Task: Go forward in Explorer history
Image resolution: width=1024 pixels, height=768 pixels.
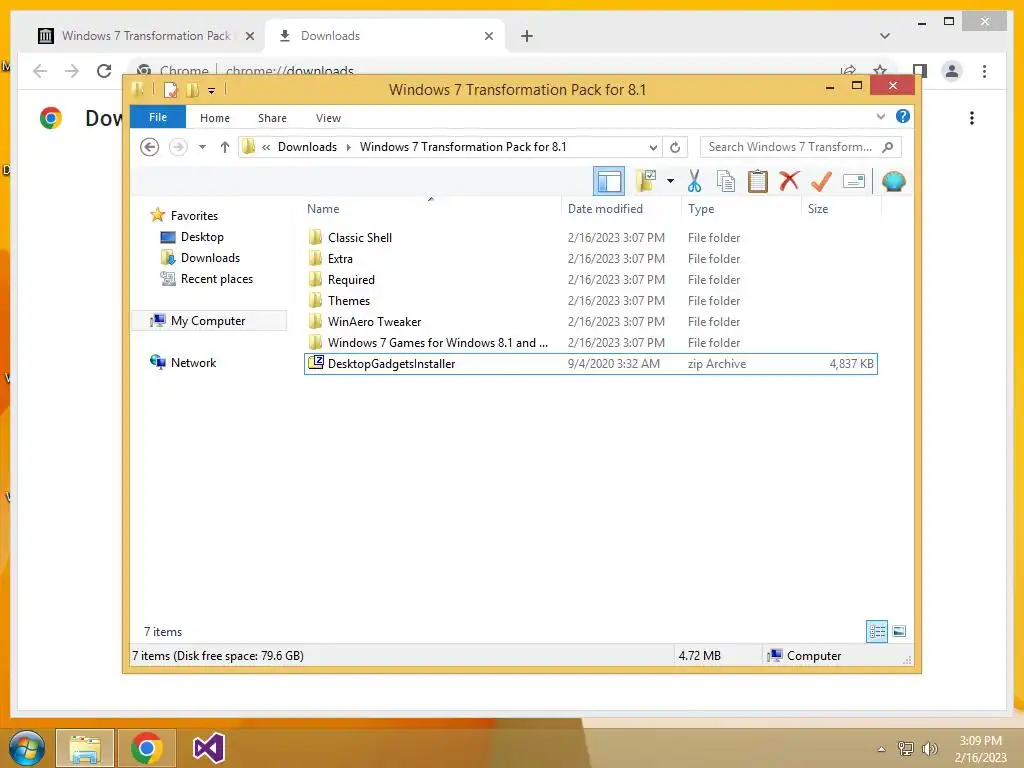Action: pos(178,147)
